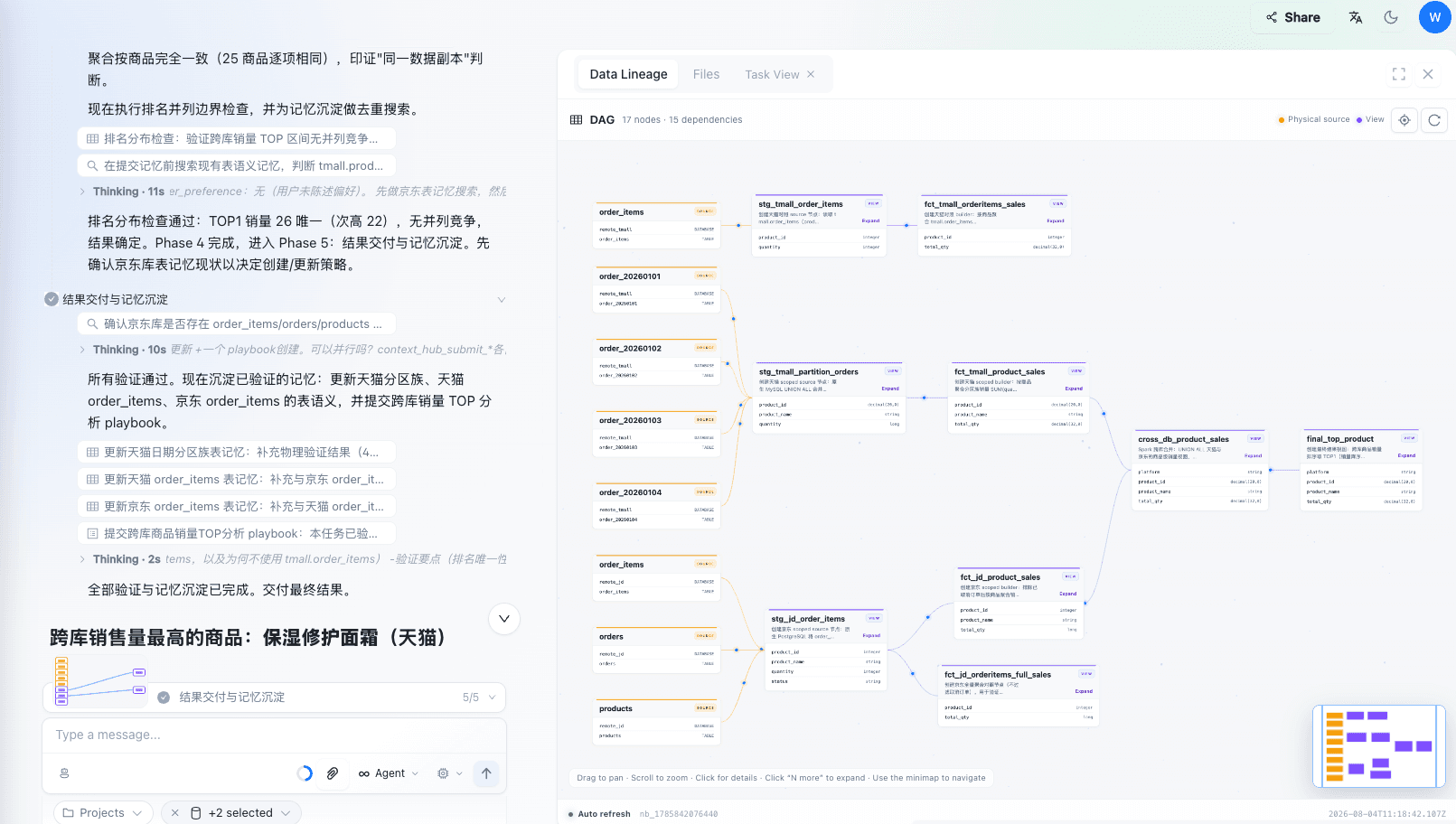Switch to the Files tab
Screen dimensions: 1456x824
tap(706, 74)
